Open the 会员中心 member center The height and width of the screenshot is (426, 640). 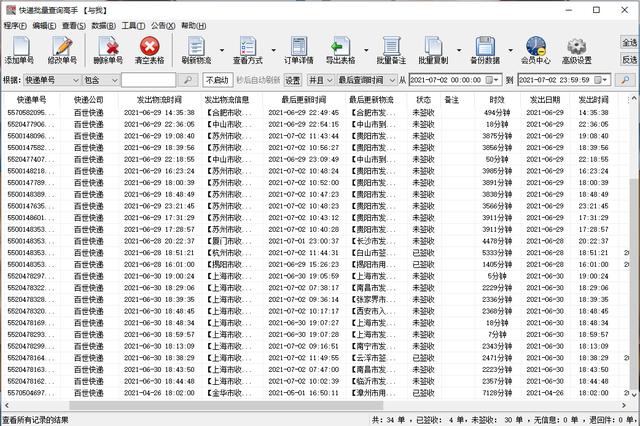click(536, 50)
